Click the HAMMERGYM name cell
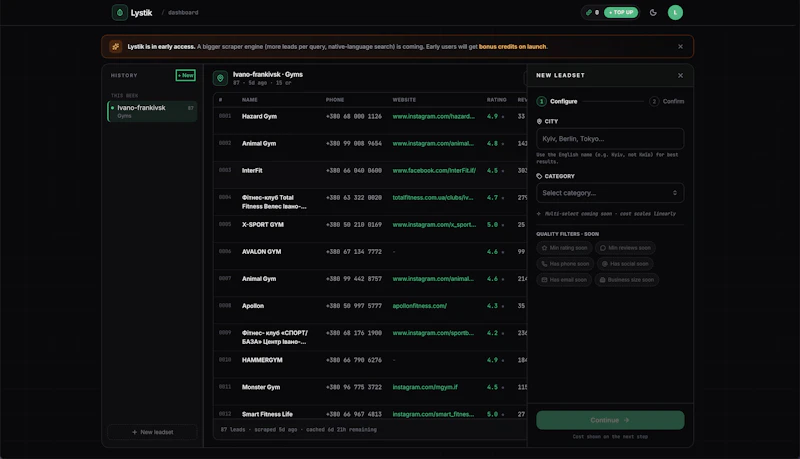Screen dimensions: 800x459 (262, 360)
